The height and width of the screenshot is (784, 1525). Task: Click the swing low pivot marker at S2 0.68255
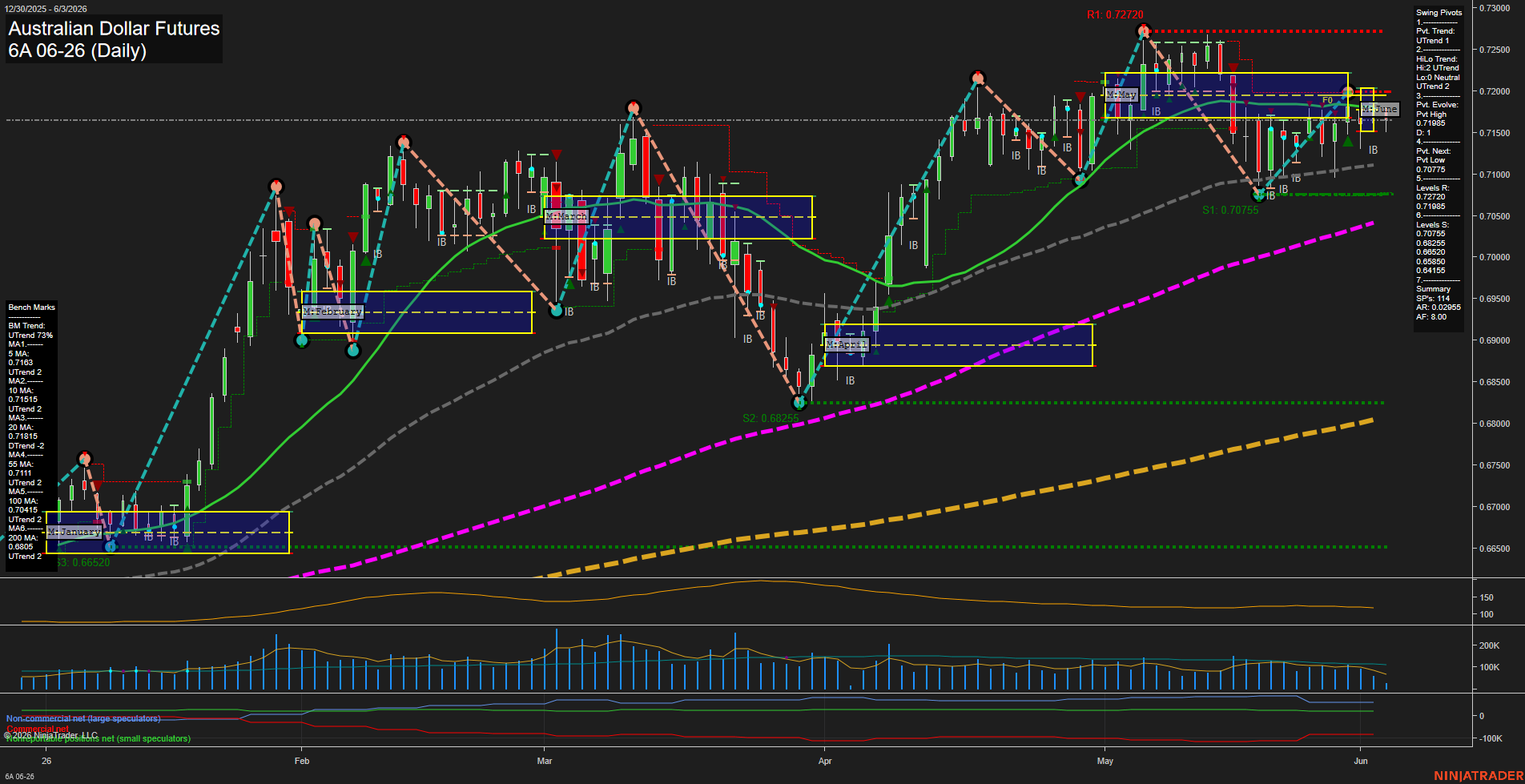pyautogui.click(x=799, y=402)
